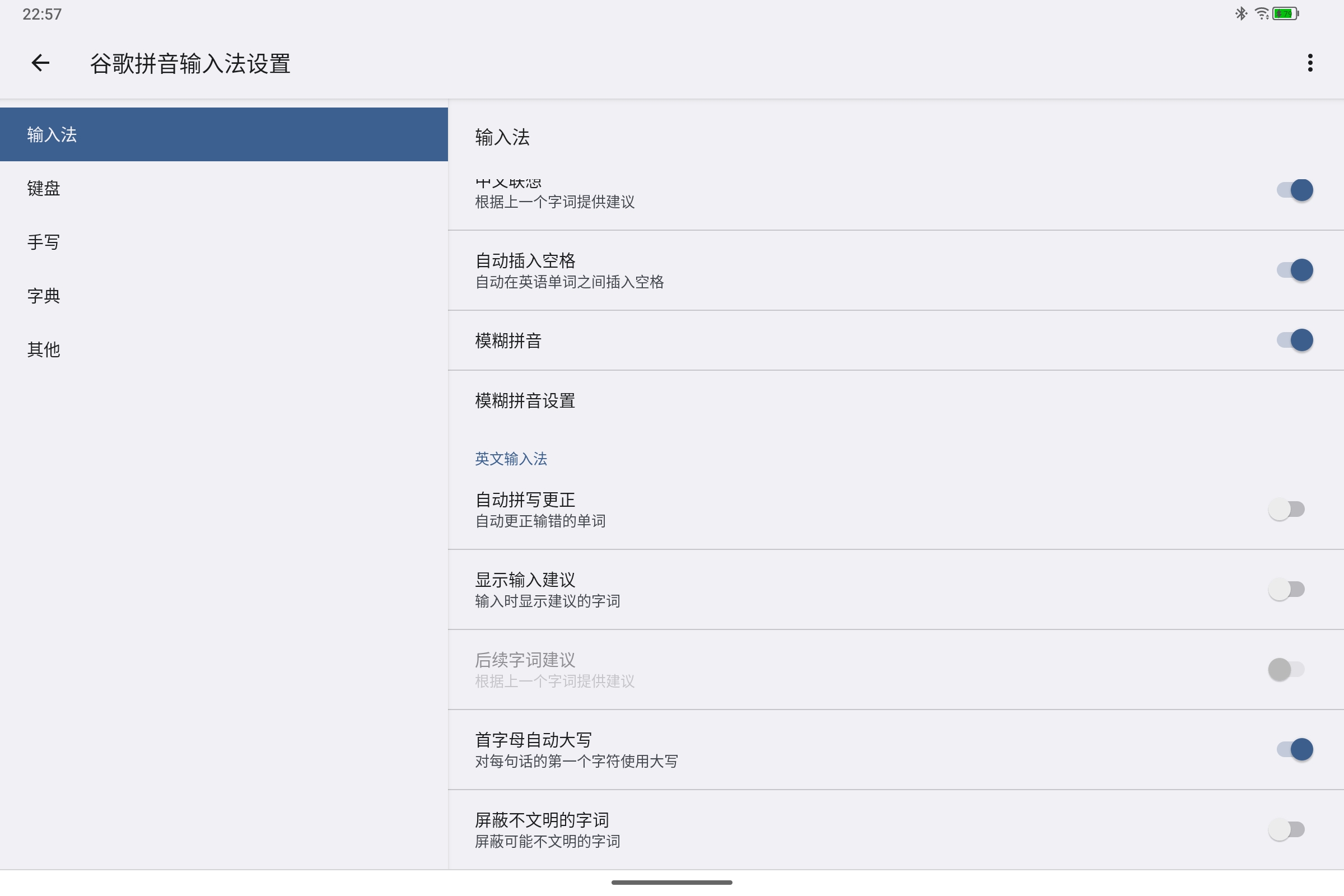
Task: Open 模糊拼音设置
Action: click(896, 400)
